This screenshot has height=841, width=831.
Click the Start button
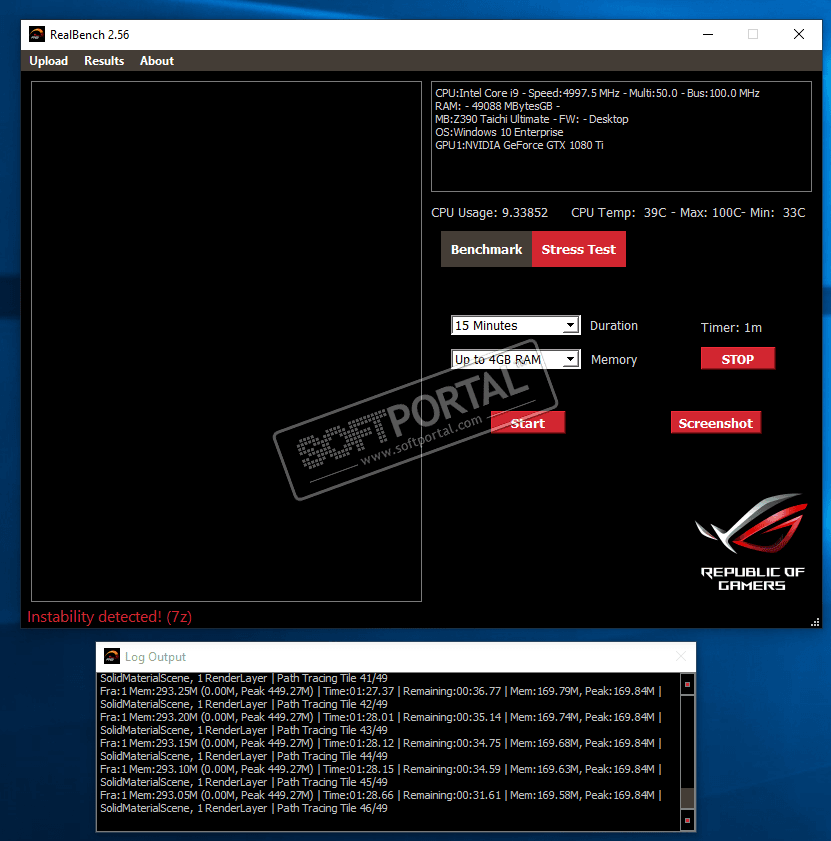527,423
